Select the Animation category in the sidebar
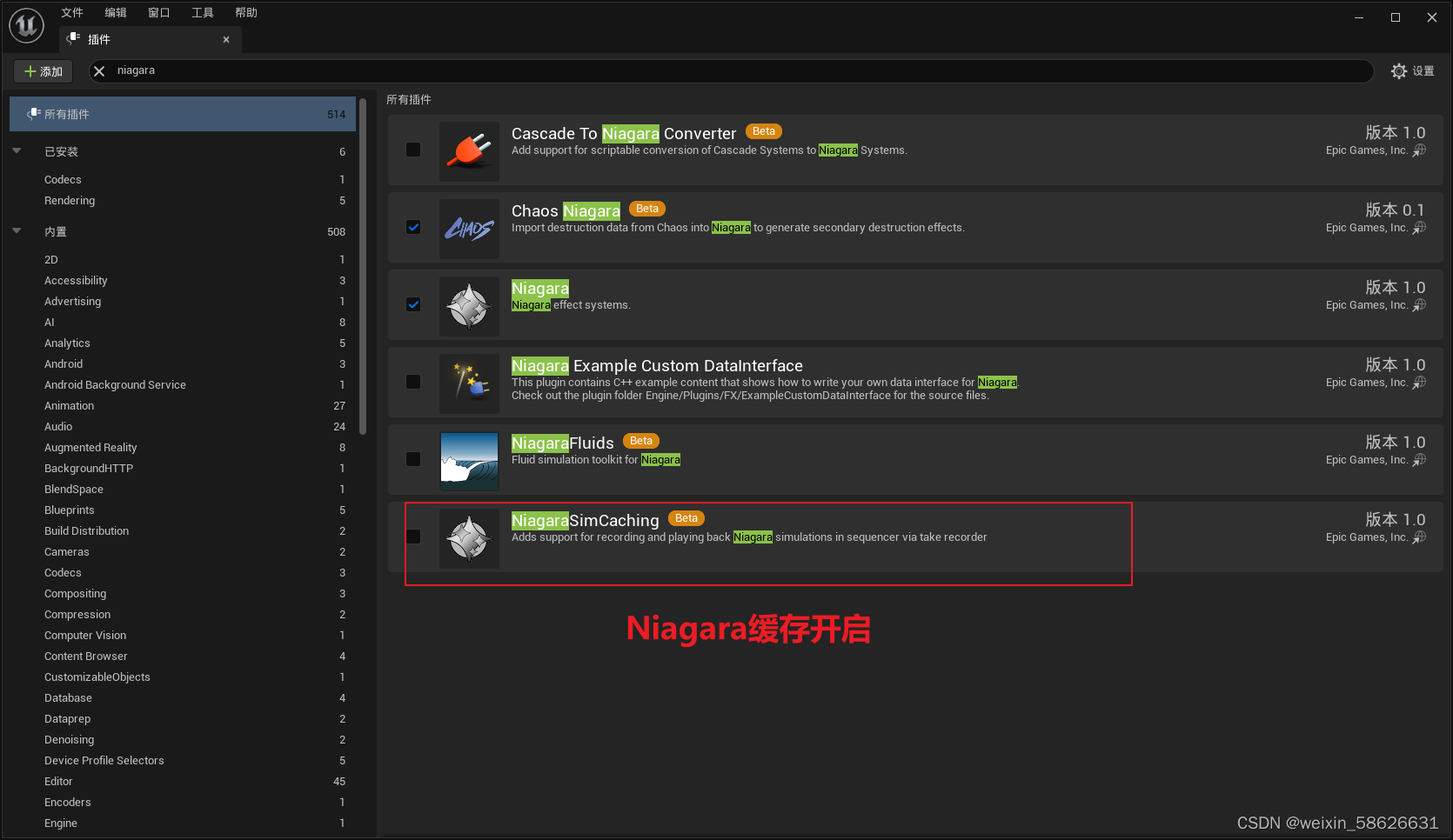The width and height of the screenshot is (1453, 840). (x=69, y=405)
